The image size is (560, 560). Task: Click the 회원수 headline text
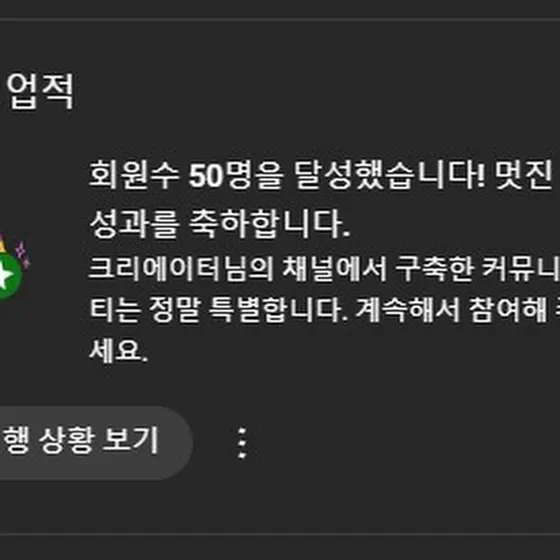tap(134, 176)
